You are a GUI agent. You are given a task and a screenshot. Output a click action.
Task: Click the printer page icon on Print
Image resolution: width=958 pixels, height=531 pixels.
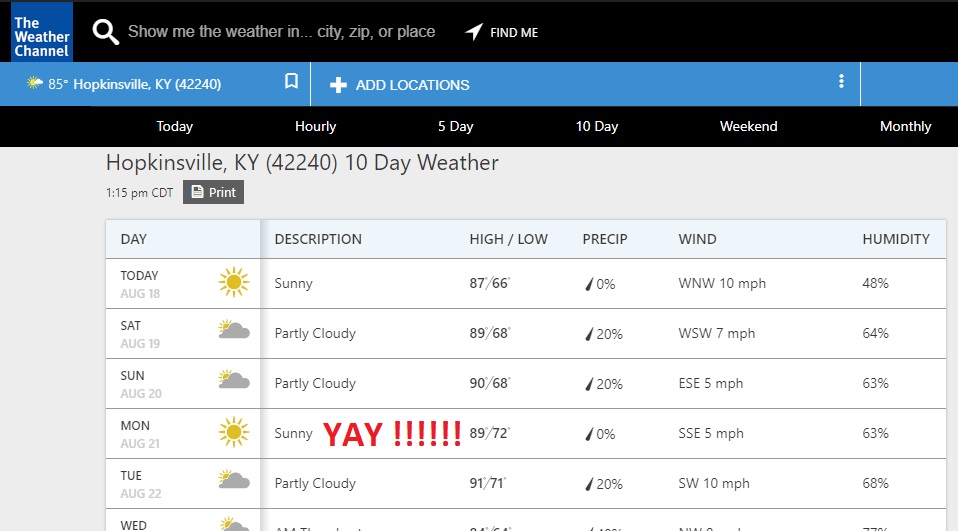tap(197, 192)
